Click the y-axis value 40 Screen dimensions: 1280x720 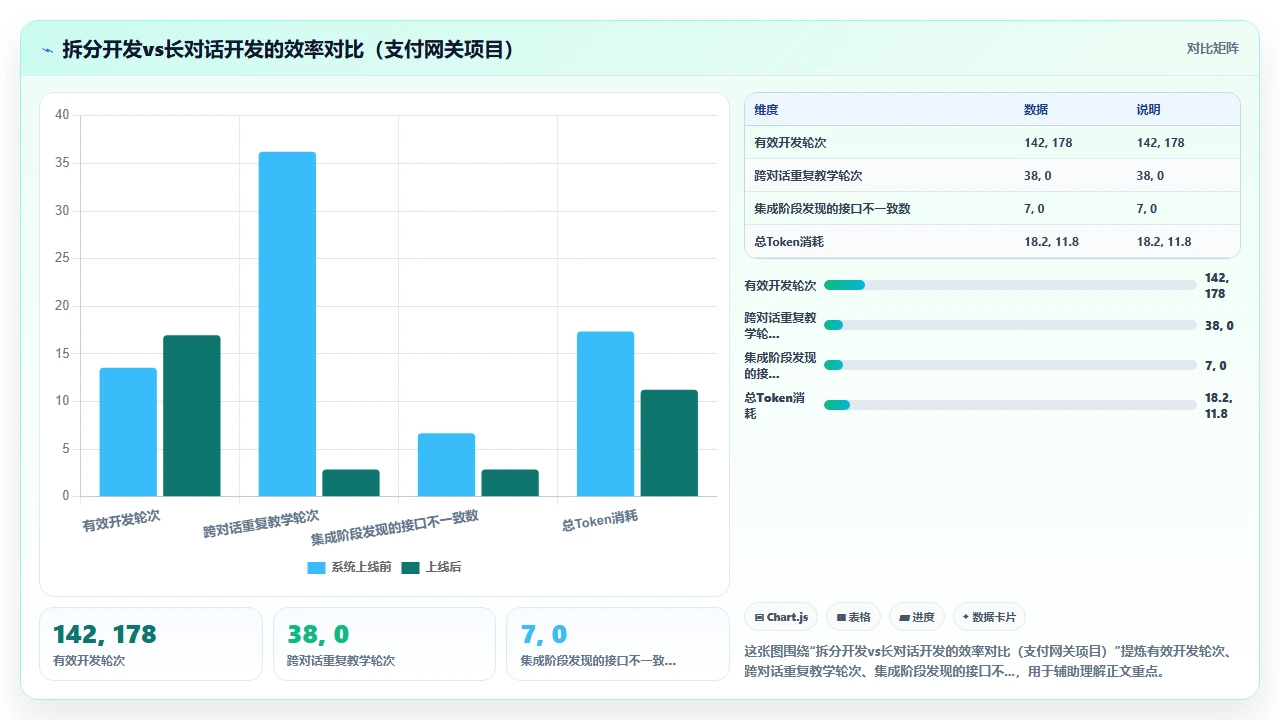coord(62,115)
